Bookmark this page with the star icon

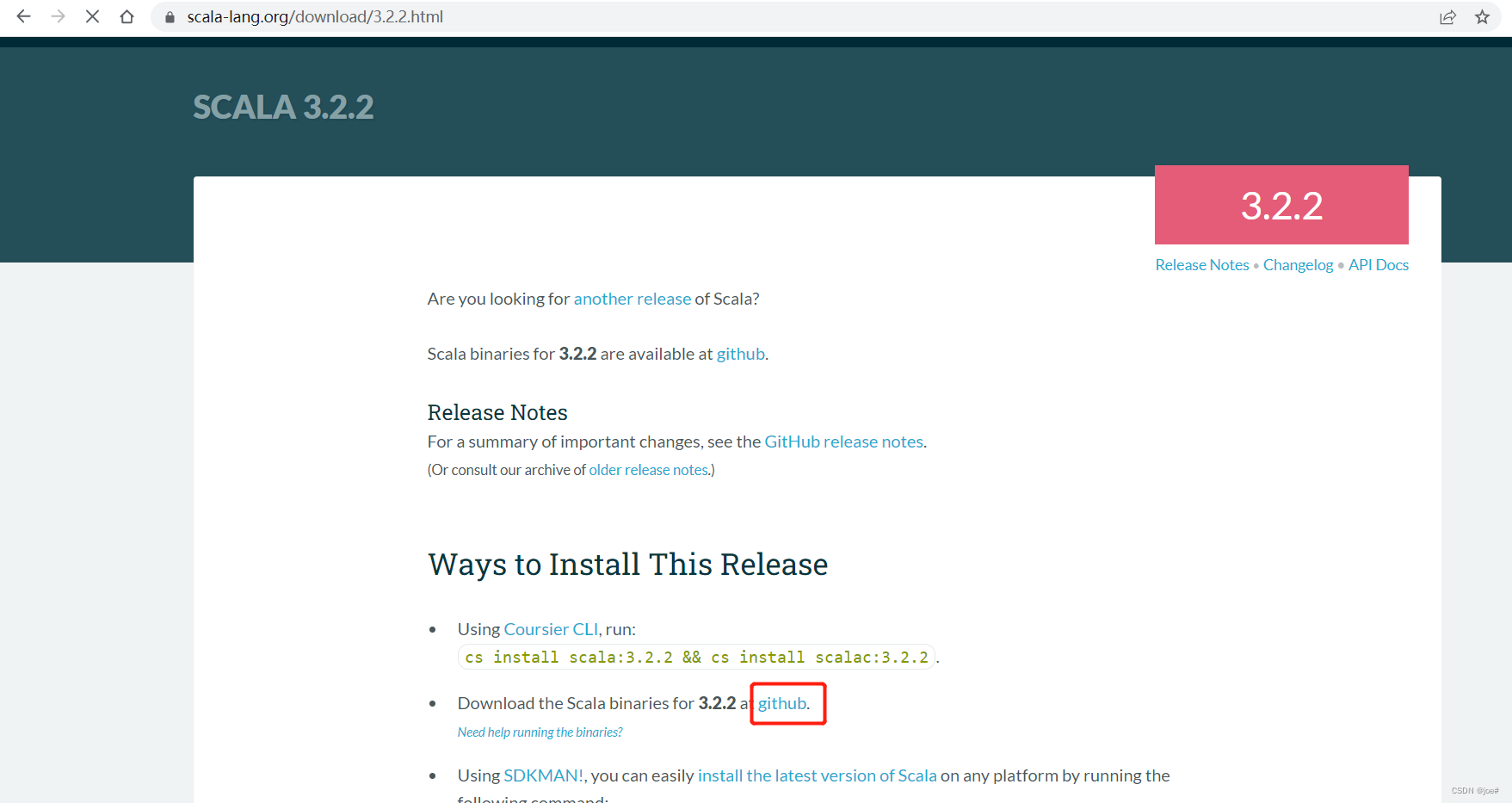[1482, 17]
